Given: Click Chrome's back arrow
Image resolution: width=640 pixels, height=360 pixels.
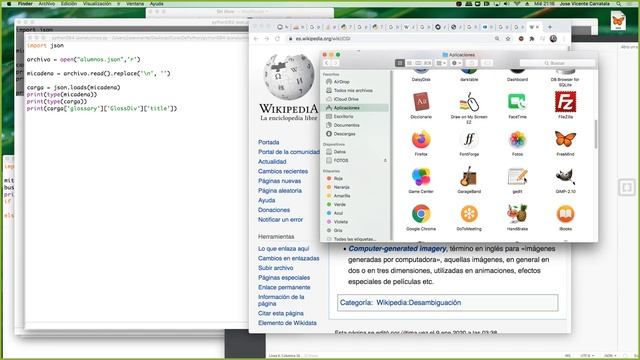Looking at the screenshot, I should click(256, 39).
